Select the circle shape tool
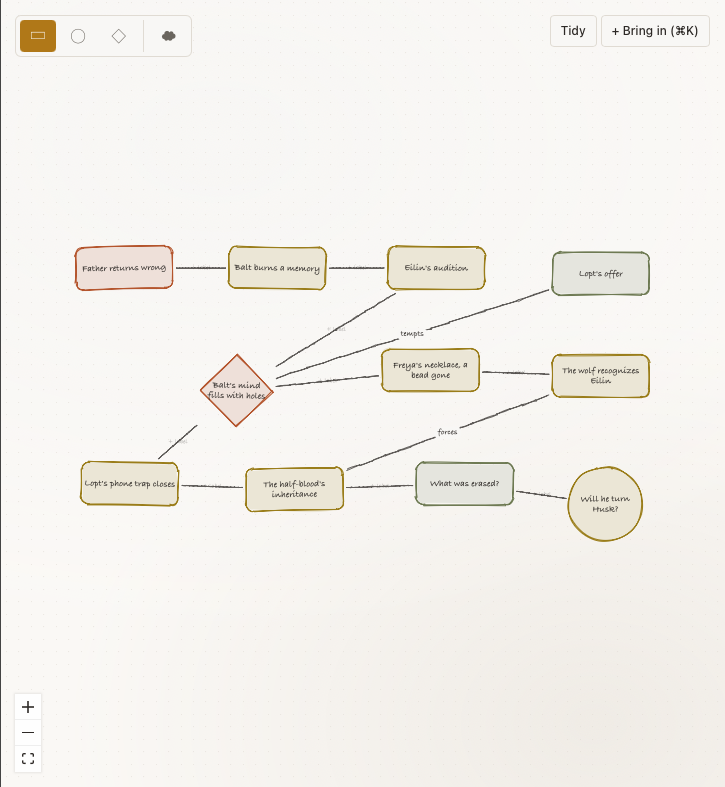 [78, 36]
